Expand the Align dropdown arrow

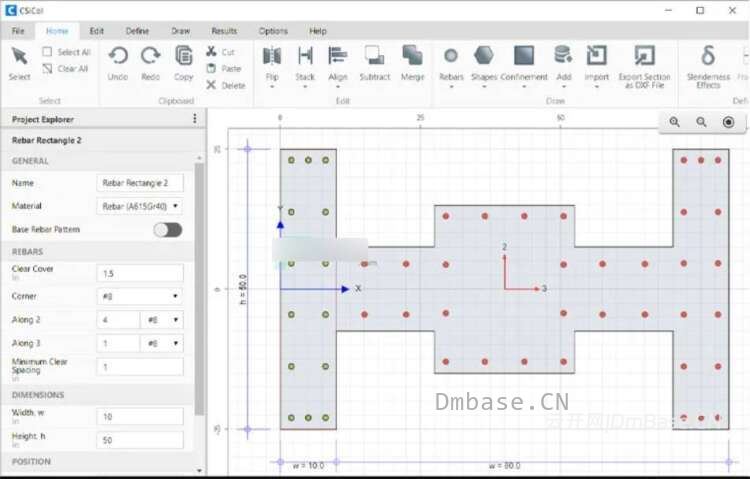click(x=338, y=87)
